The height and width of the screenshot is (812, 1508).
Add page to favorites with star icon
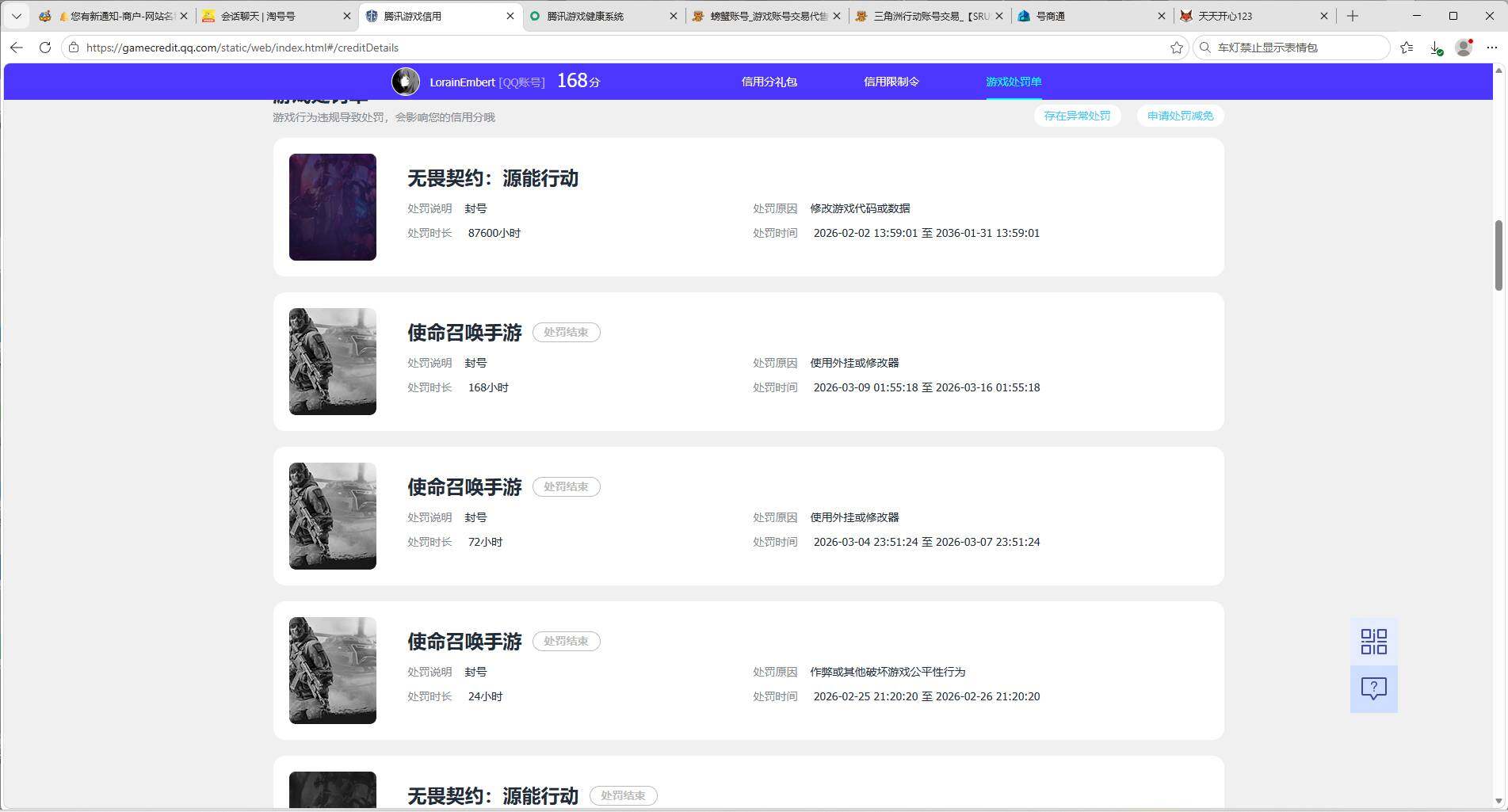[x=1176, y=48]
